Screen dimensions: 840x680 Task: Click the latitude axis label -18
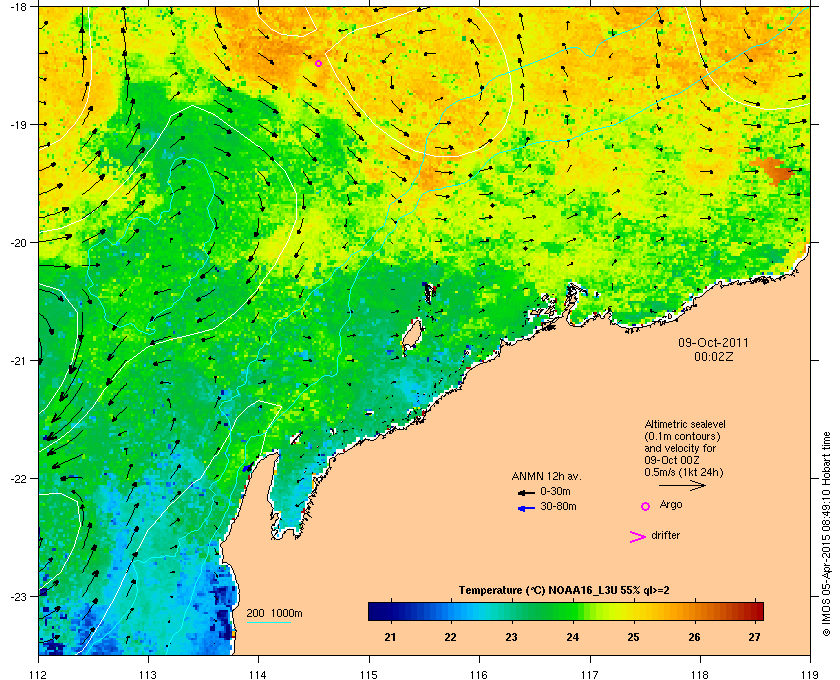pos(17,6)
